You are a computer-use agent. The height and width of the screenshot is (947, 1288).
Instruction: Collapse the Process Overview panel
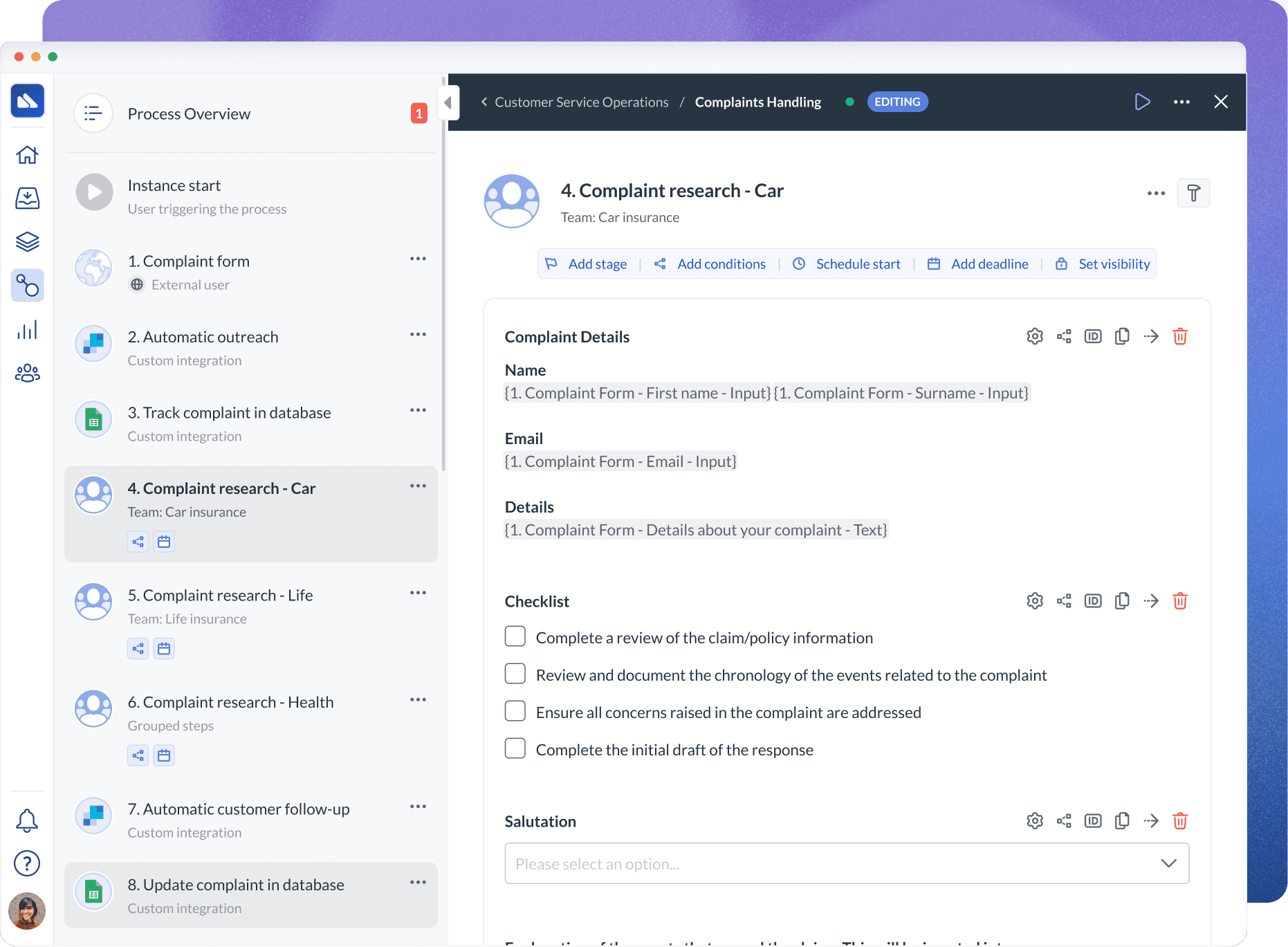448,102
